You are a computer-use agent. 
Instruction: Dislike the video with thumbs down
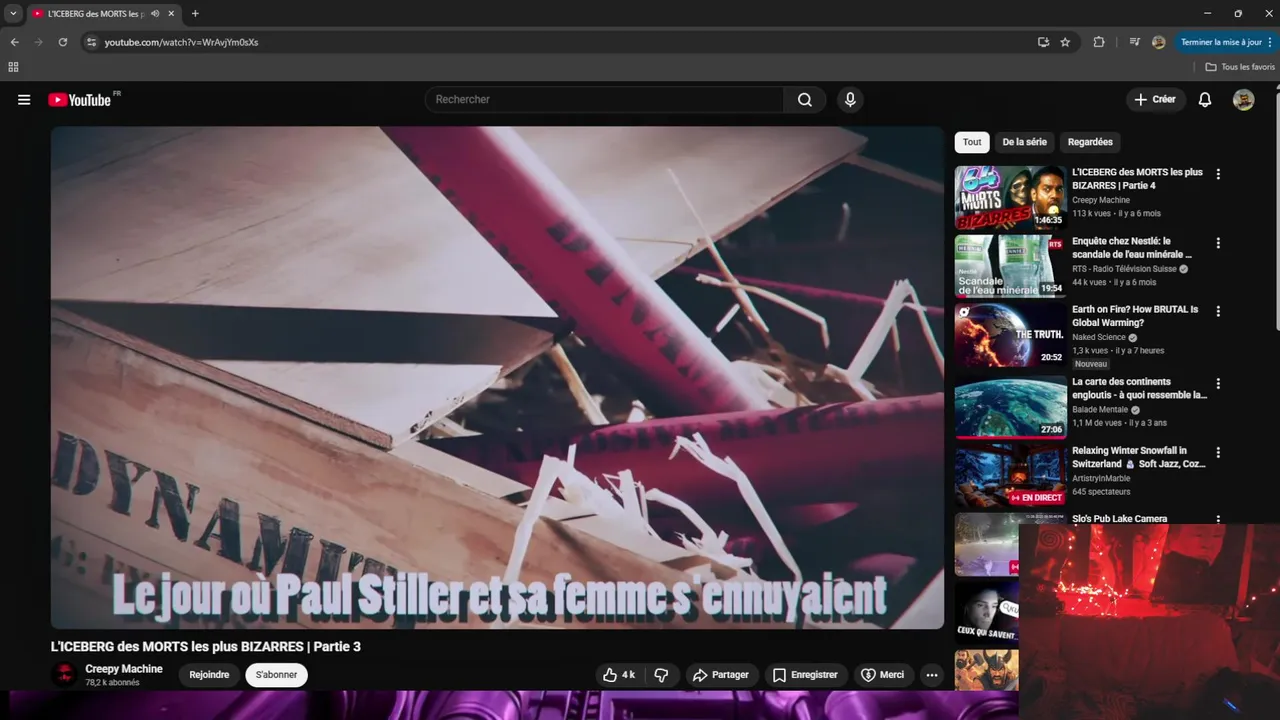point(661,675)
